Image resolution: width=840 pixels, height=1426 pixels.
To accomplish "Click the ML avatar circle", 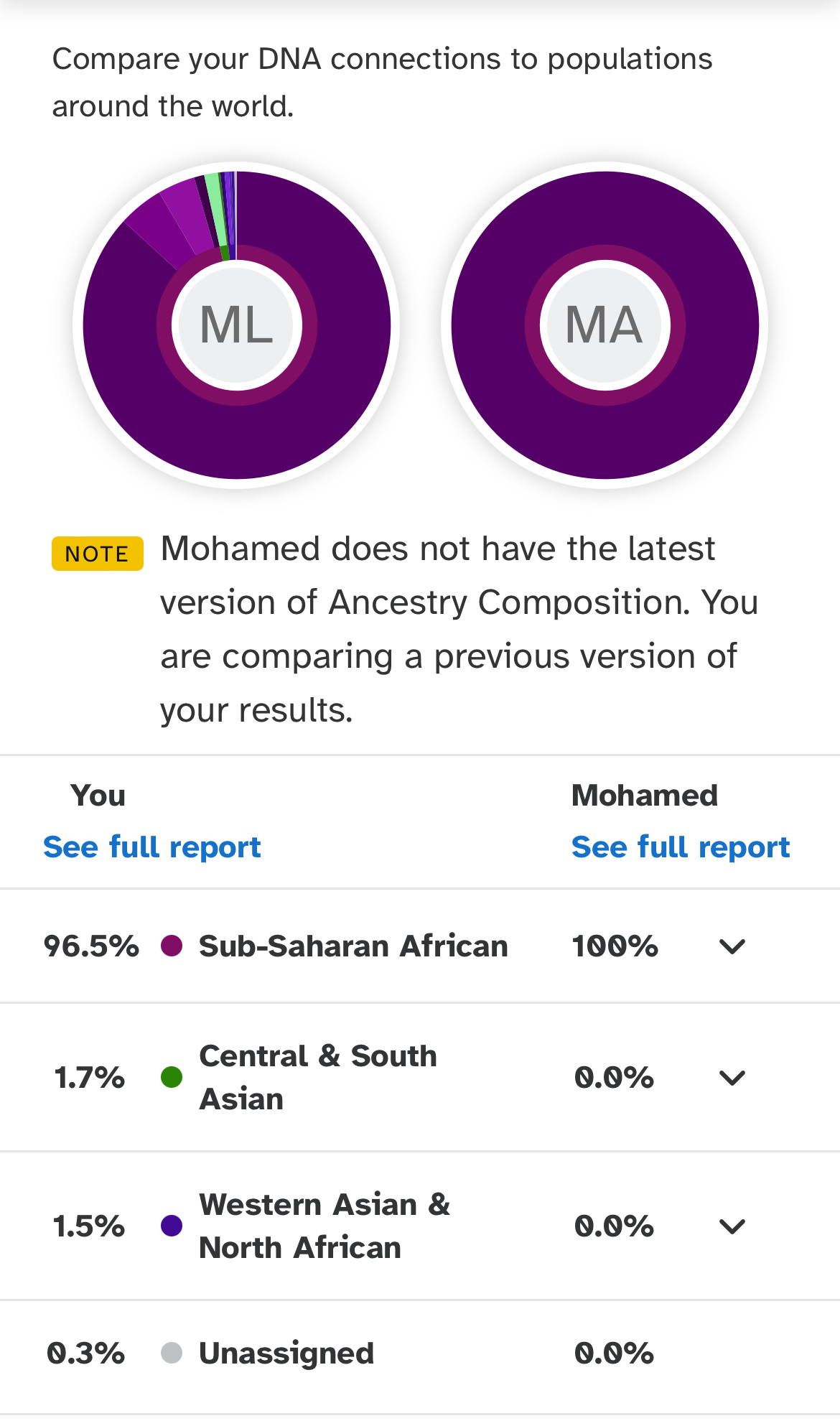I will coord(237,325).
